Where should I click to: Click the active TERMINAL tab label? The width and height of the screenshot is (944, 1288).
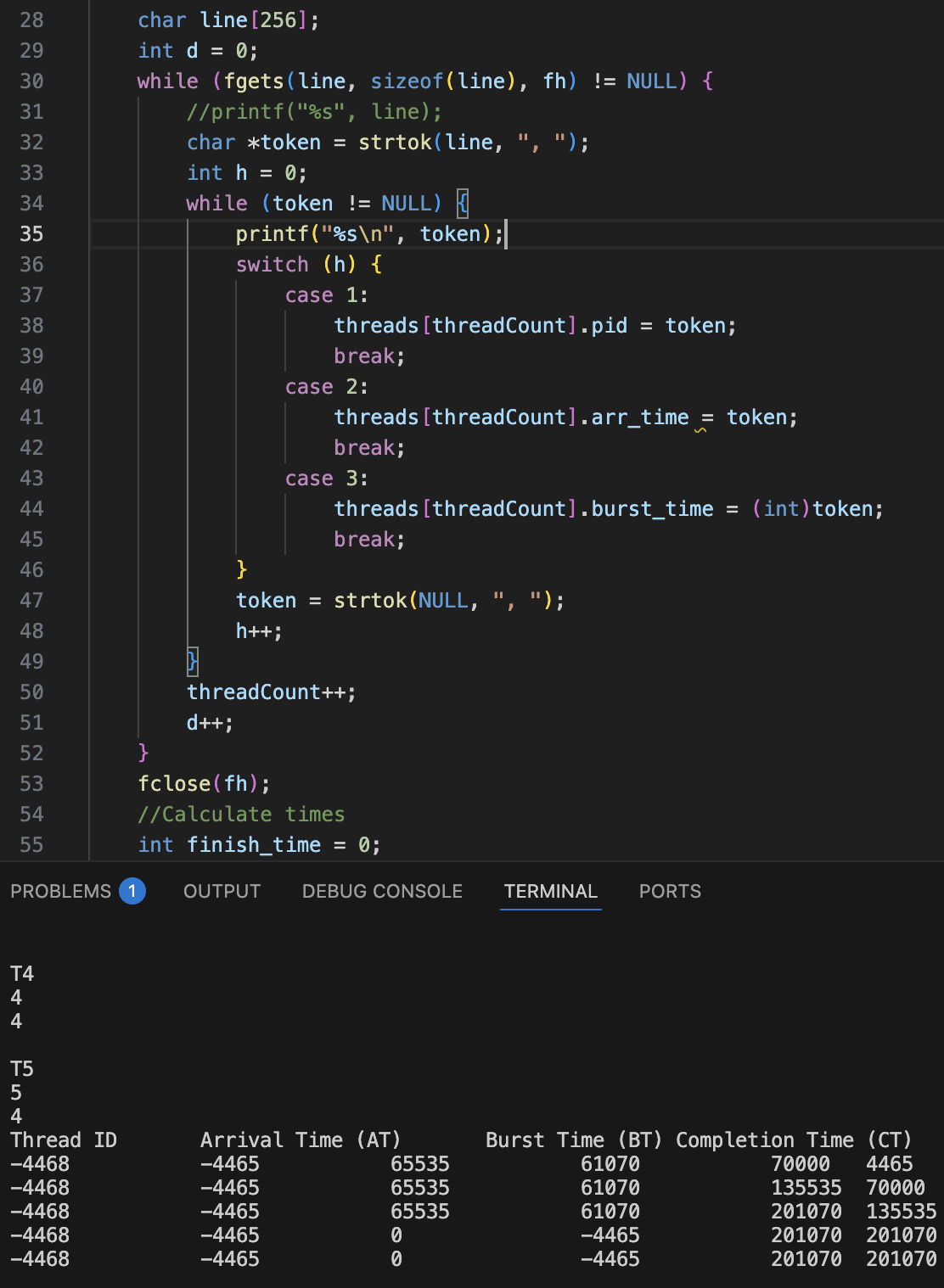(550, 891)
